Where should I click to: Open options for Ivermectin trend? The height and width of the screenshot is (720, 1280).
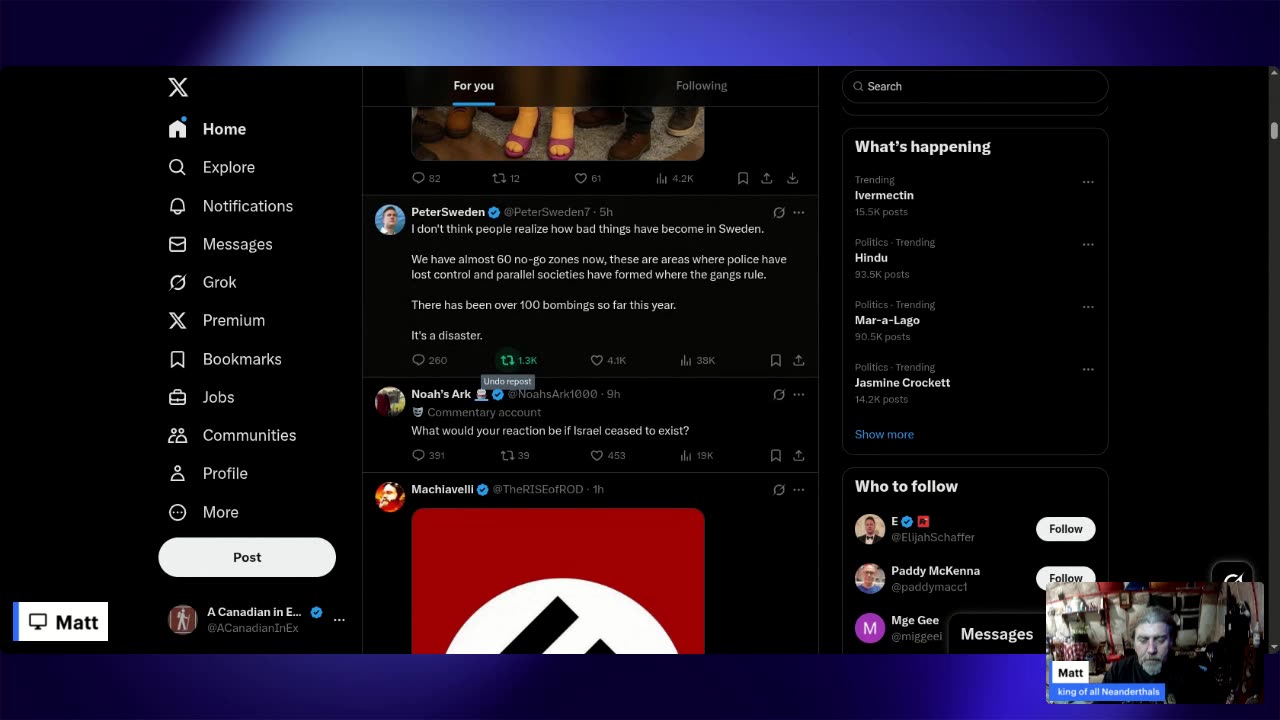point(1088,182)
